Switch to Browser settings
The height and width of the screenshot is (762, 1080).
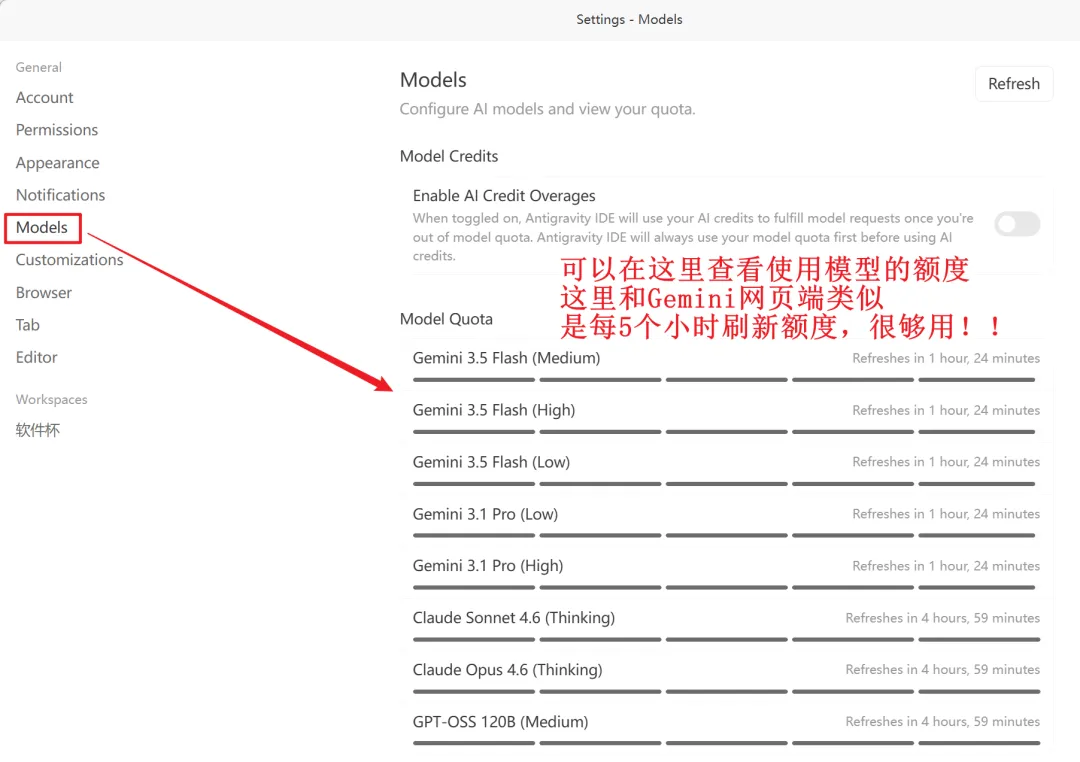43,293
